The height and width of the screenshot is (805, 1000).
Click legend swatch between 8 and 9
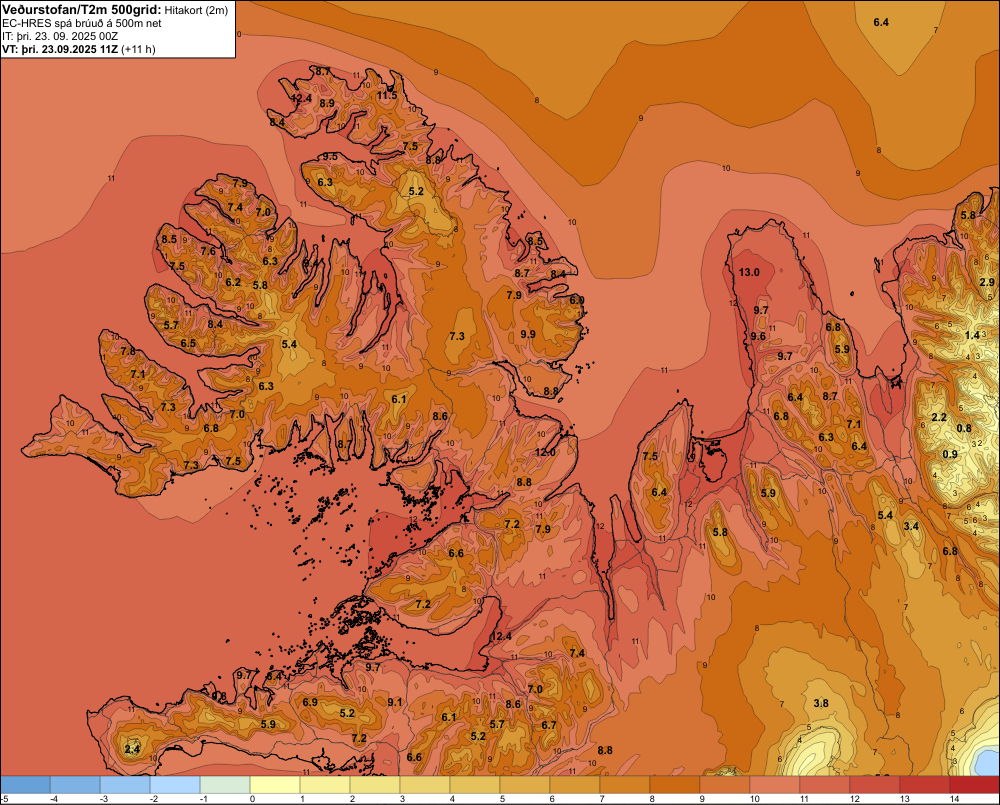(x=675, y=785)
